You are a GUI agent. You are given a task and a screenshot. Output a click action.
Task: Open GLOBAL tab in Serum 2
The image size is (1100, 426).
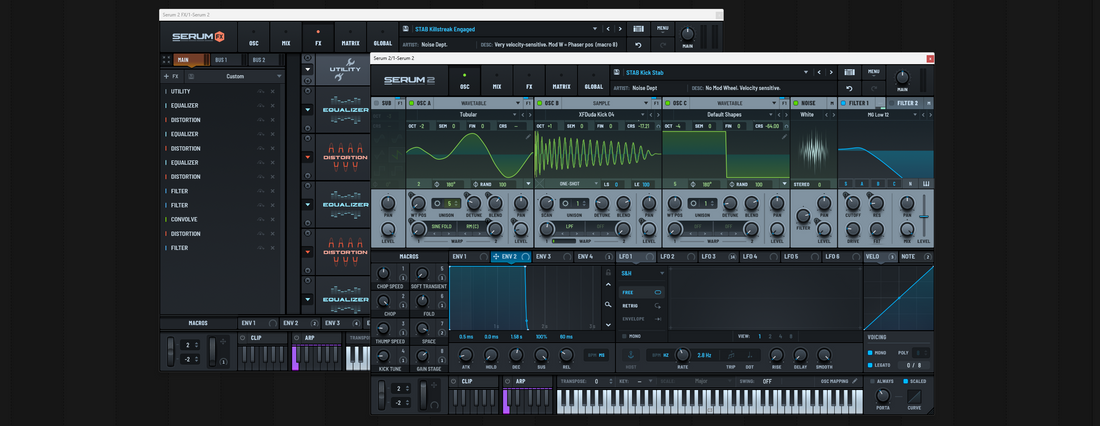click(x=593, y=80)
